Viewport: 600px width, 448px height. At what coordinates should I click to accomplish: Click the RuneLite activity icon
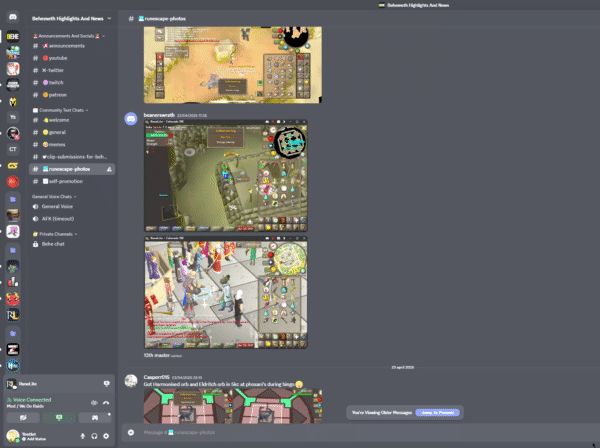click(11, 384)
